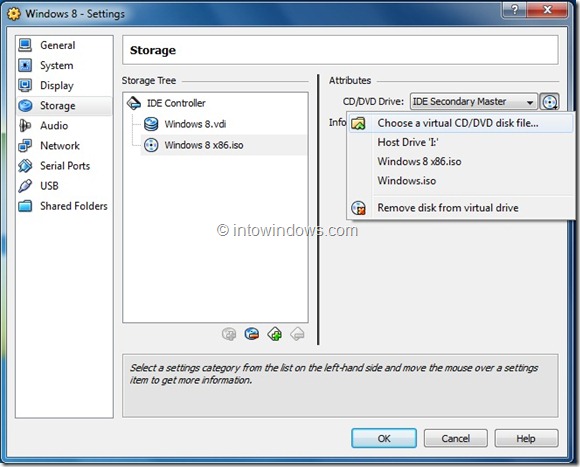580x467 pixels.
Task: Click the add CD/DVD attachment icon below tree
Action: pos(229,334)
